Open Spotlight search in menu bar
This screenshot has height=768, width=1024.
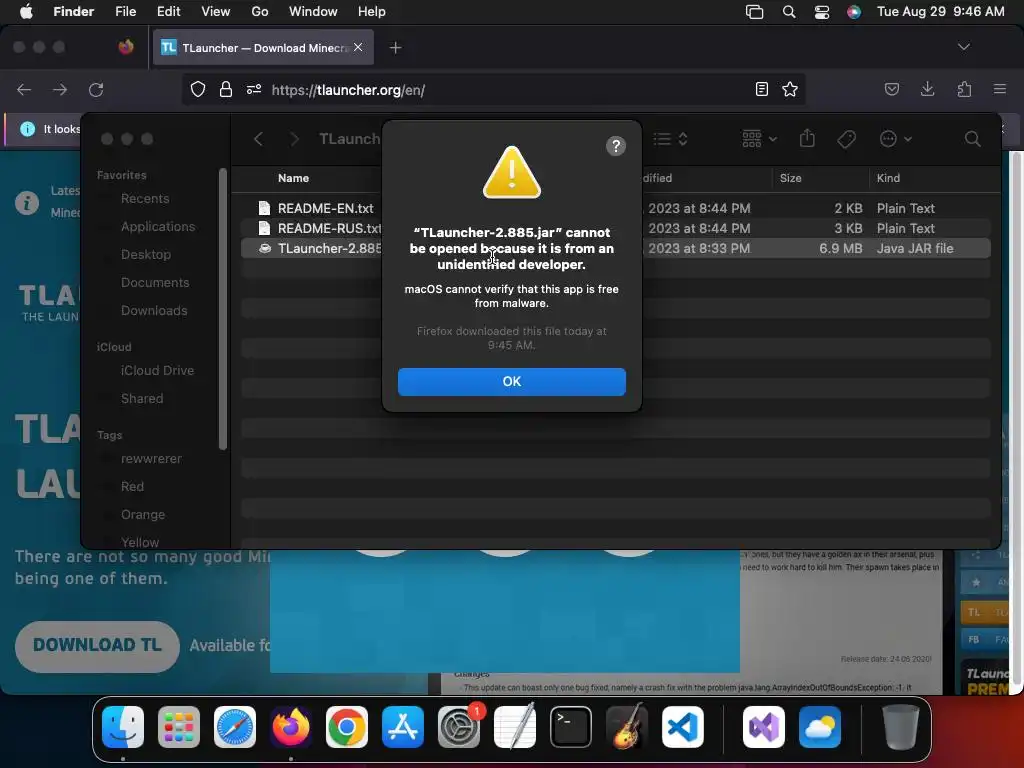pos(789,12)
